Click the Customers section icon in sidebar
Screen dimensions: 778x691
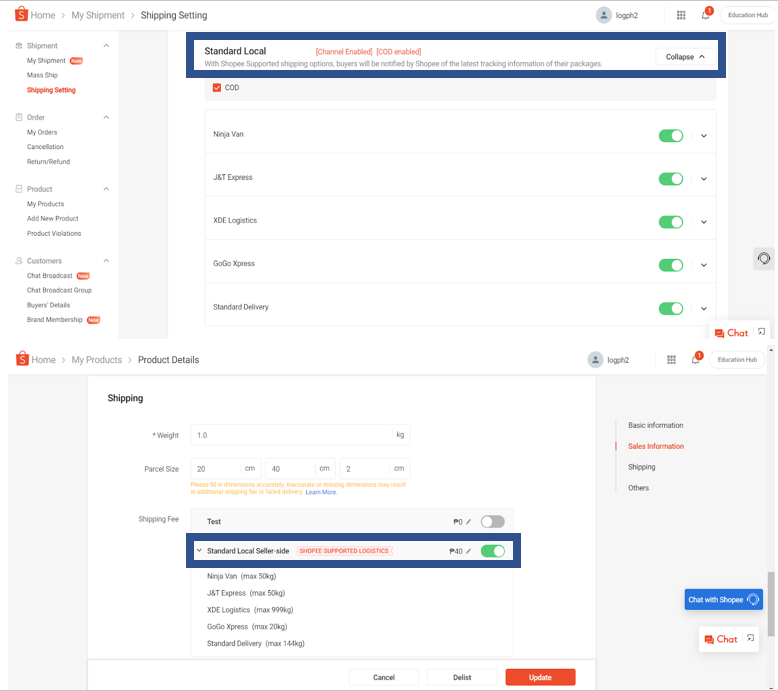pos(19,260)
